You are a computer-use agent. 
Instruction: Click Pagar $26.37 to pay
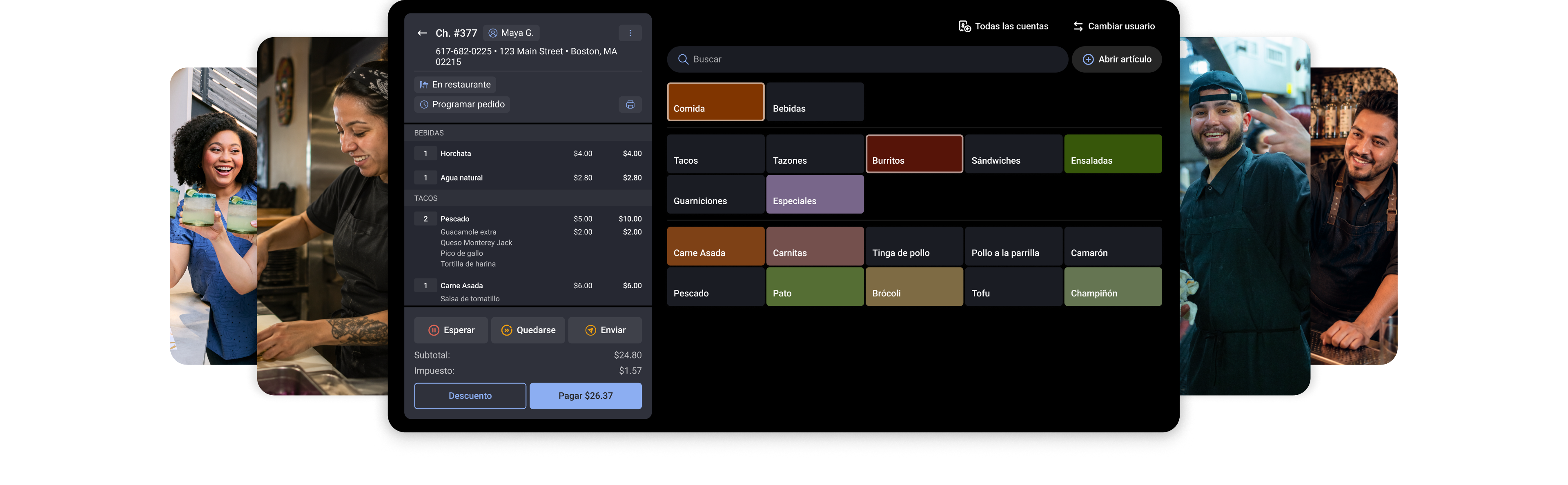[586, 396]
